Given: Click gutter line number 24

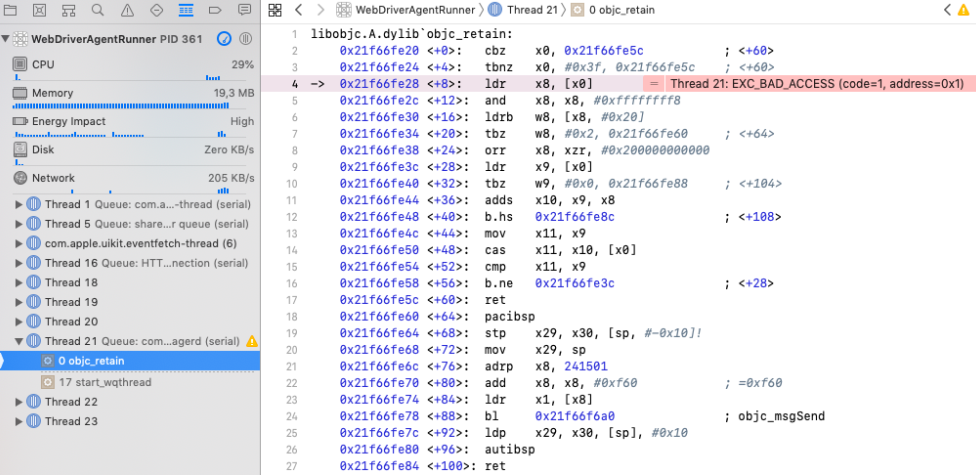Looking at the screenshot, I should pyautogui.click(x=293, y=416).
